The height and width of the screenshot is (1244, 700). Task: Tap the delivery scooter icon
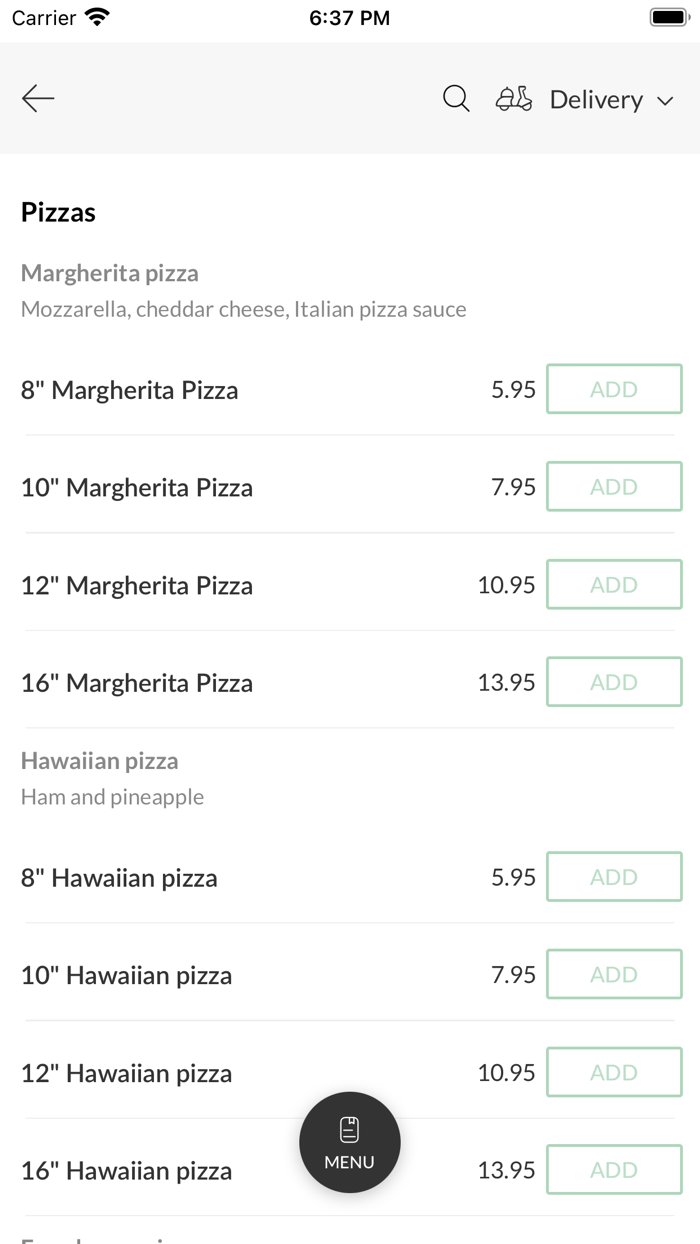tap(514, 99)
